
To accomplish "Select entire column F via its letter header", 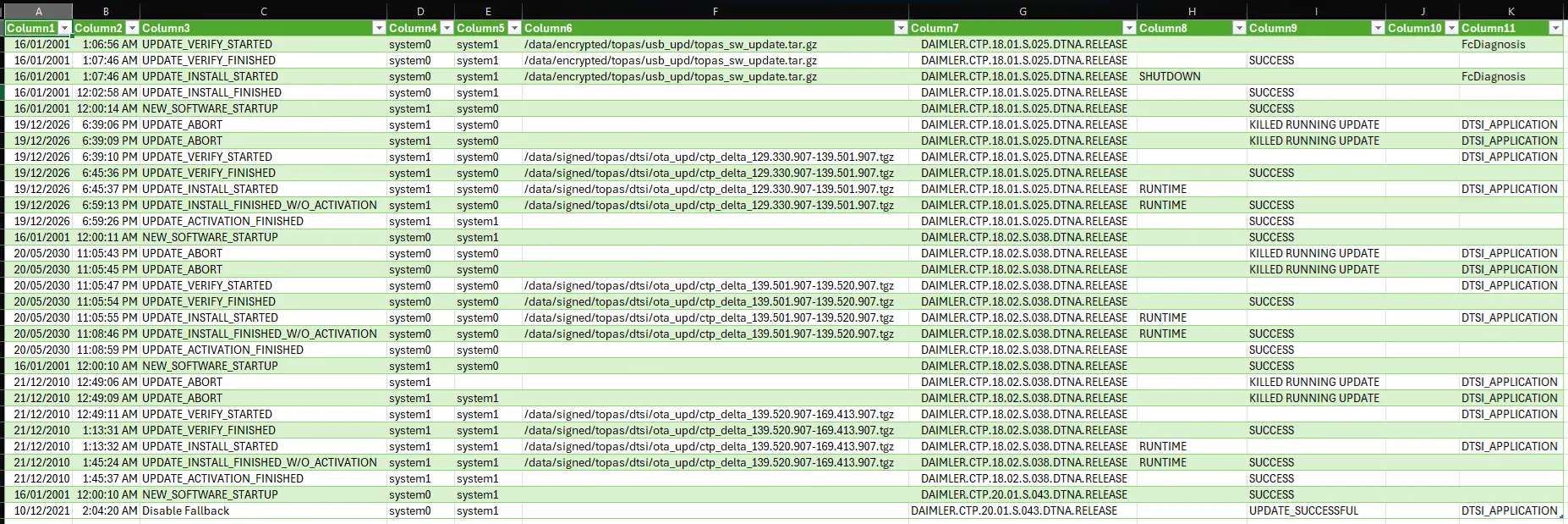I will click(x=715, y=12).
